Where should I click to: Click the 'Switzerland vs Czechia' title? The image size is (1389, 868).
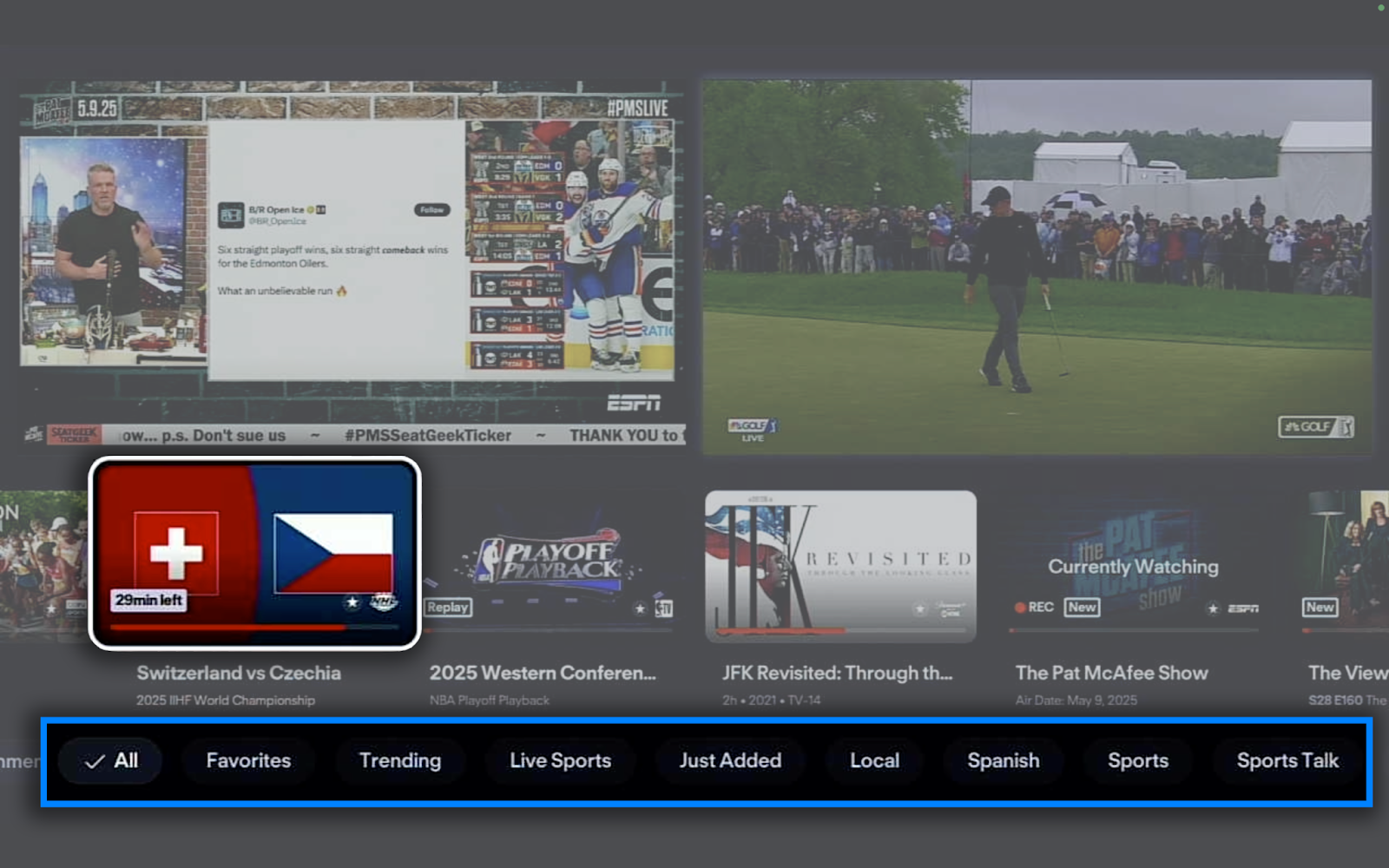point(239,673)
